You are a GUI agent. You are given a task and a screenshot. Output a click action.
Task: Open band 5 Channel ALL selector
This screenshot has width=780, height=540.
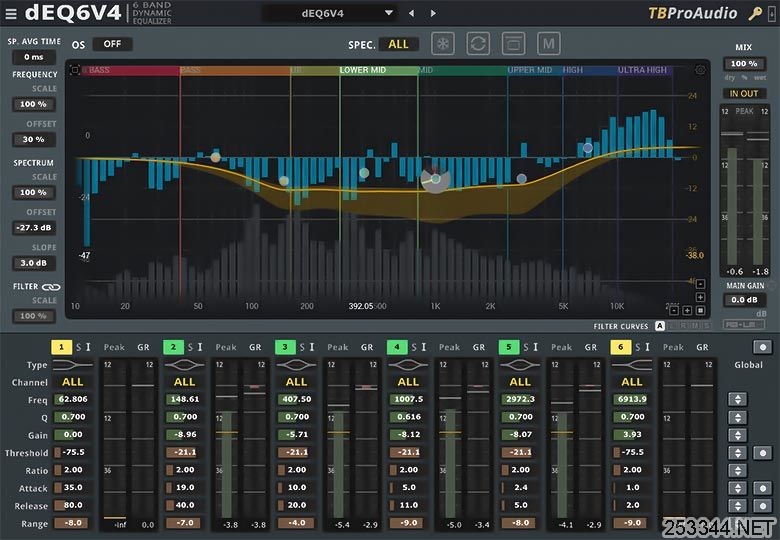[x=520, y=382]
